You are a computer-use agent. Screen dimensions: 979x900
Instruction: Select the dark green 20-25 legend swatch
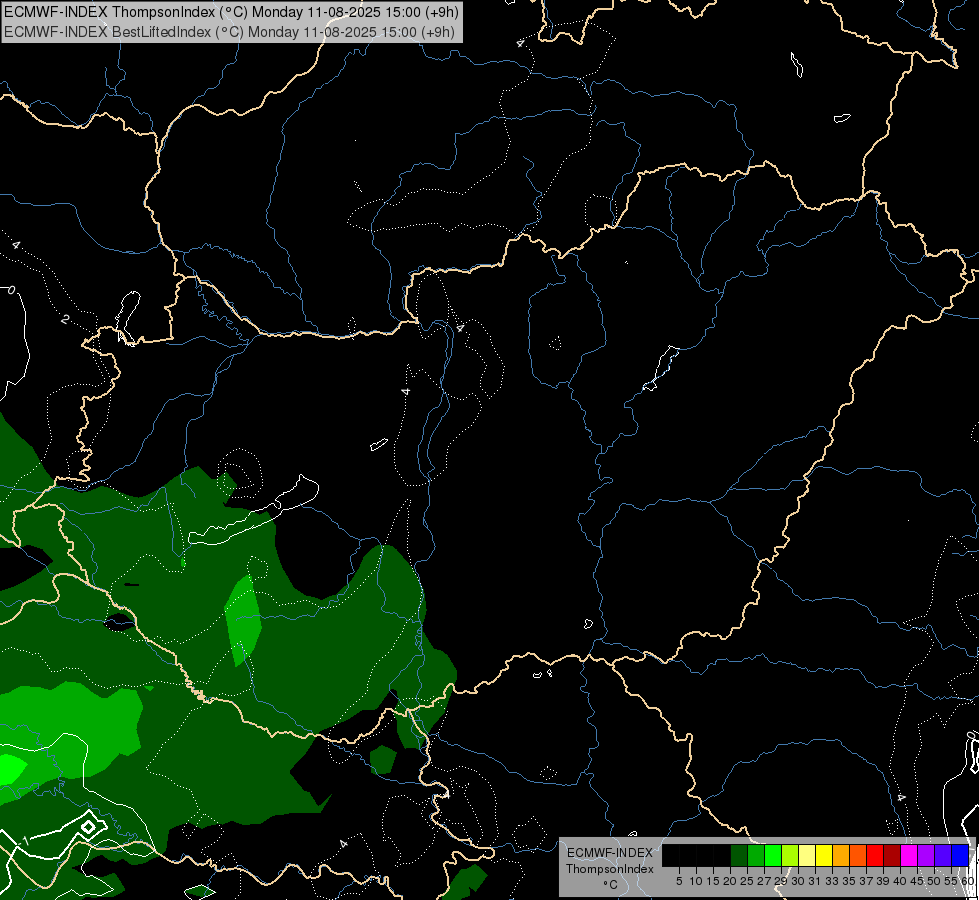tap(739, 855)
